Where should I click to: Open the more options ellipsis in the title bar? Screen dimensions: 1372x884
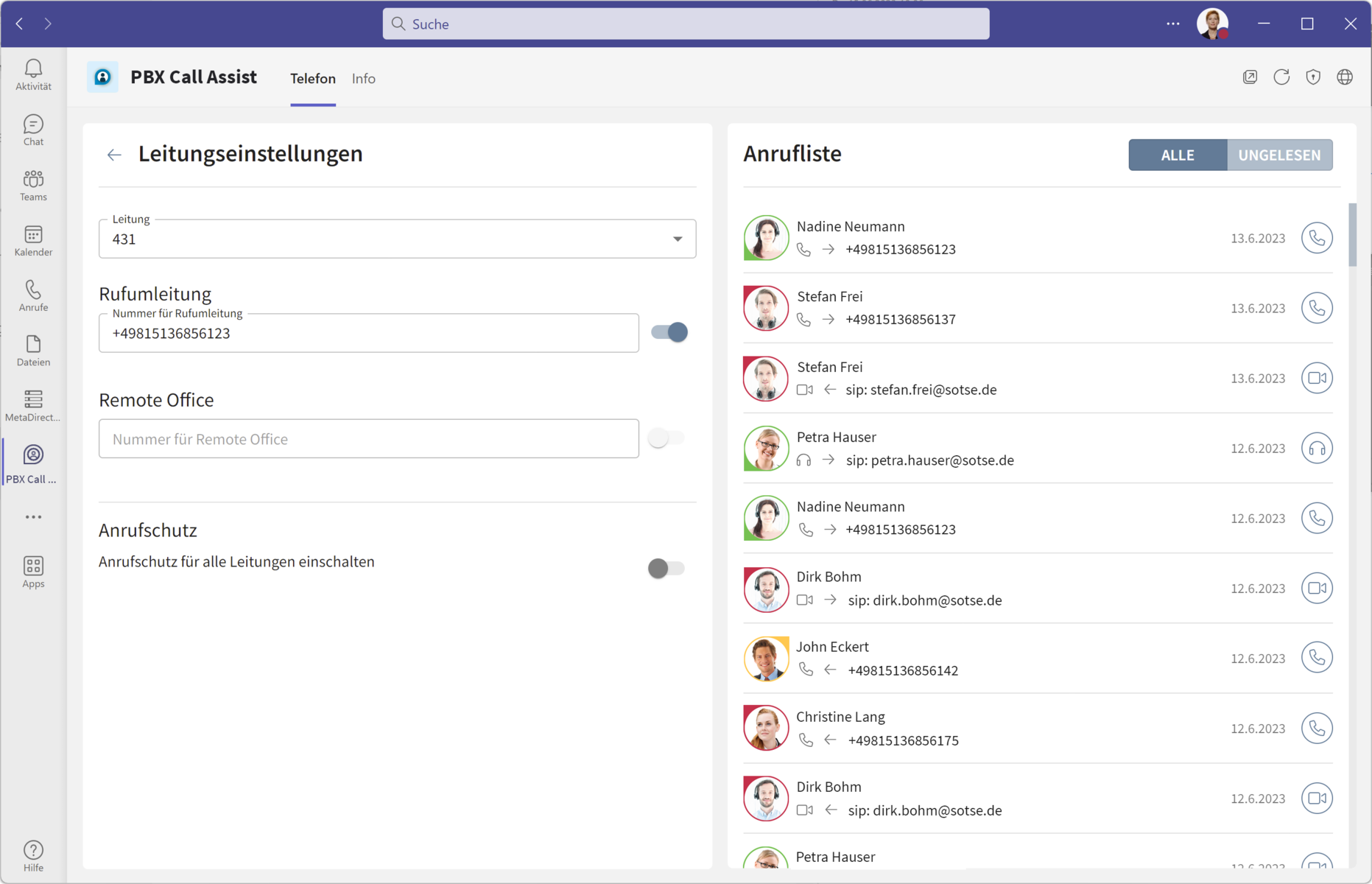click(x=1172, y=24)
